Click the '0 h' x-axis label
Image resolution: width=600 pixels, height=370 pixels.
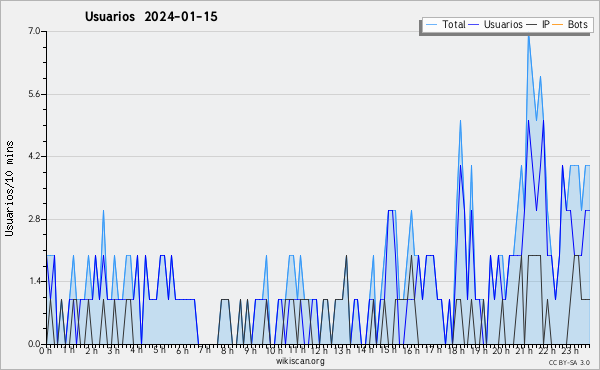46,350
